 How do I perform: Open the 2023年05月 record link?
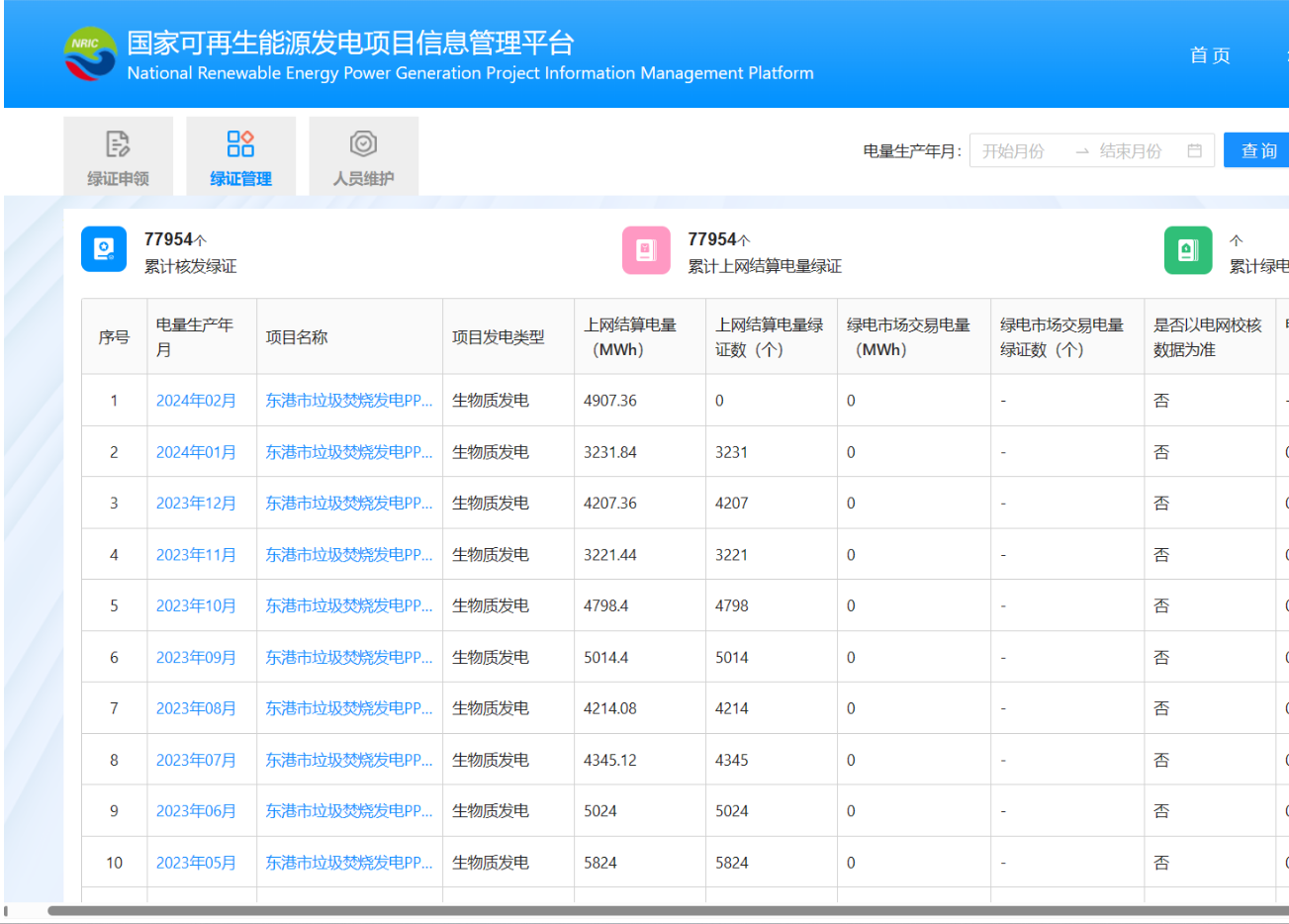[x=196, y=863]
